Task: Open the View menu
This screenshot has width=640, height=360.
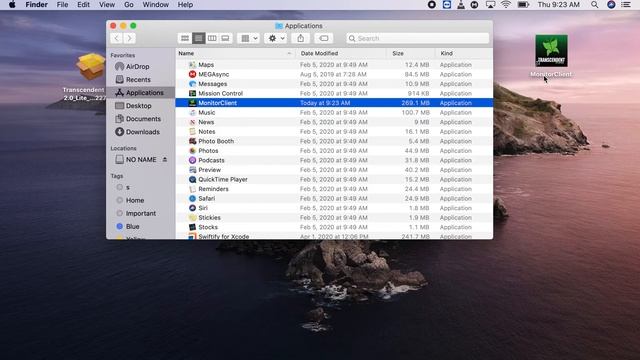Action: [x=107, y=5]
